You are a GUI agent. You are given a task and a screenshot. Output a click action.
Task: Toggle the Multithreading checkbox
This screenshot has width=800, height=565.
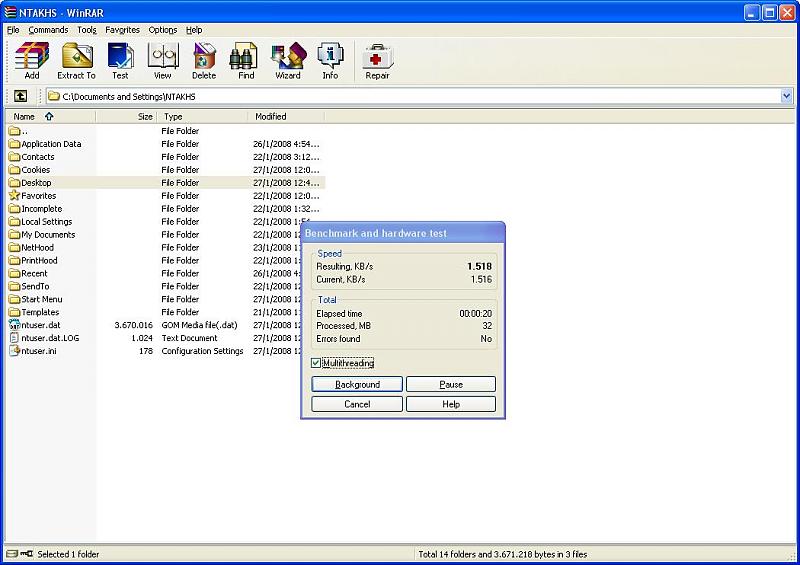316,363
